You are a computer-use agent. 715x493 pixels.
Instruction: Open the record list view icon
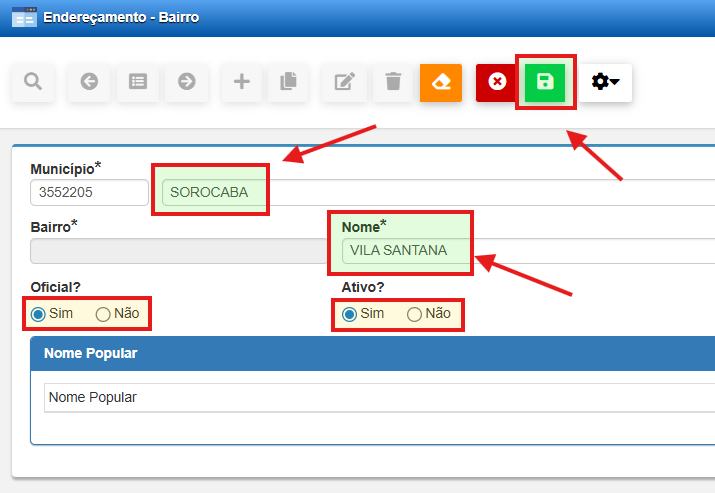point(138,82)
